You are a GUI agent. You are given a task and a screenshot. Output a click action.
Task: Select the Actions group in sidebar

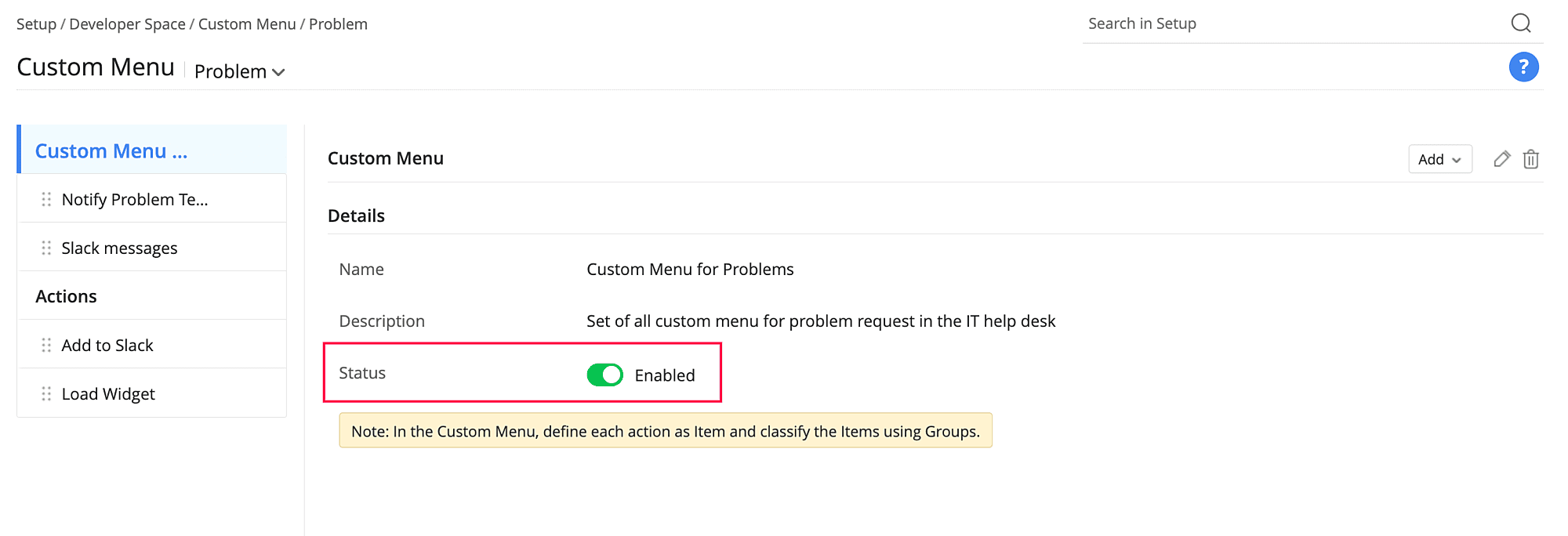click(67, 296)
